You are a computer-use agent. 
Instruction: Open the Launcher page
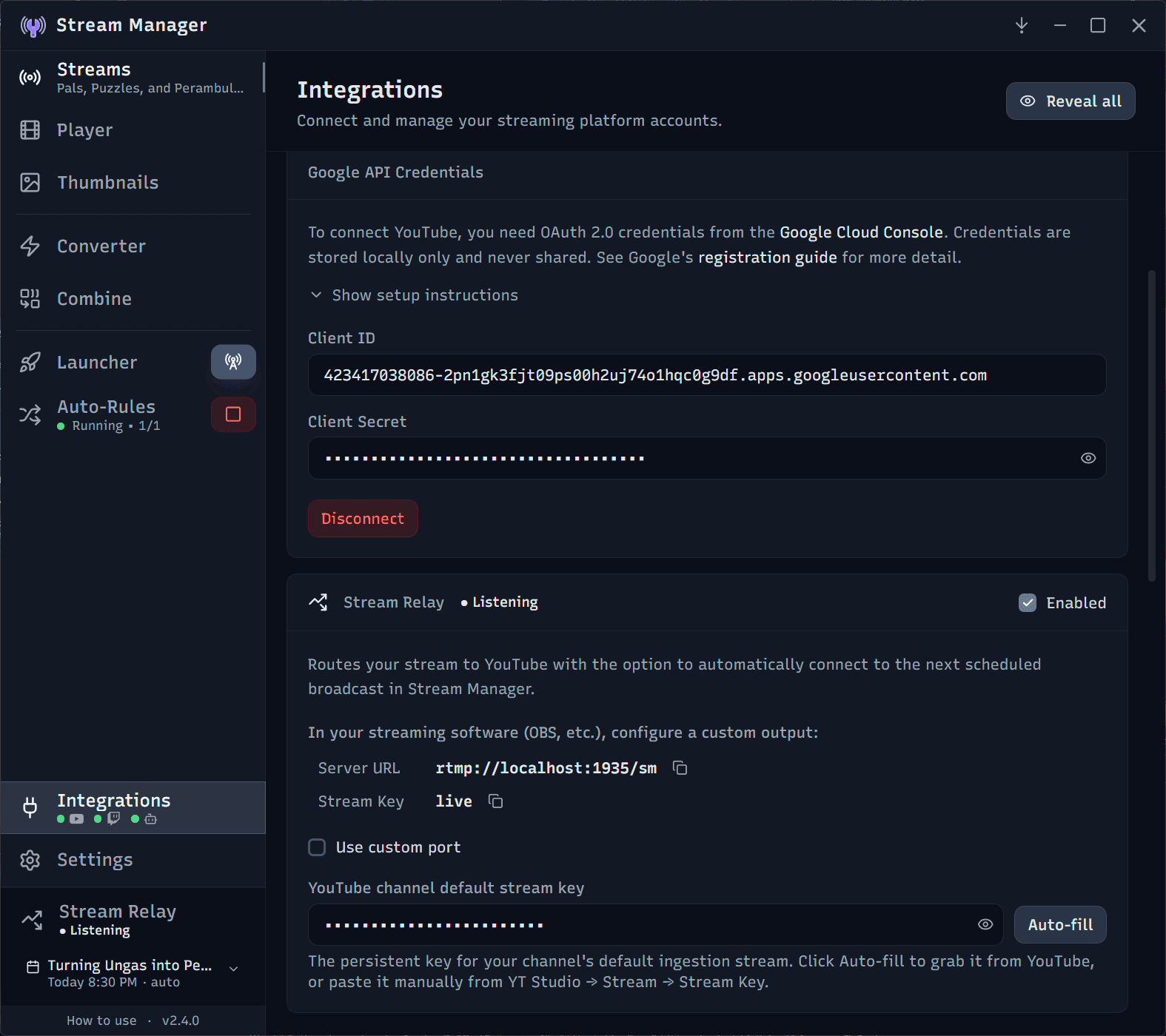97,363
